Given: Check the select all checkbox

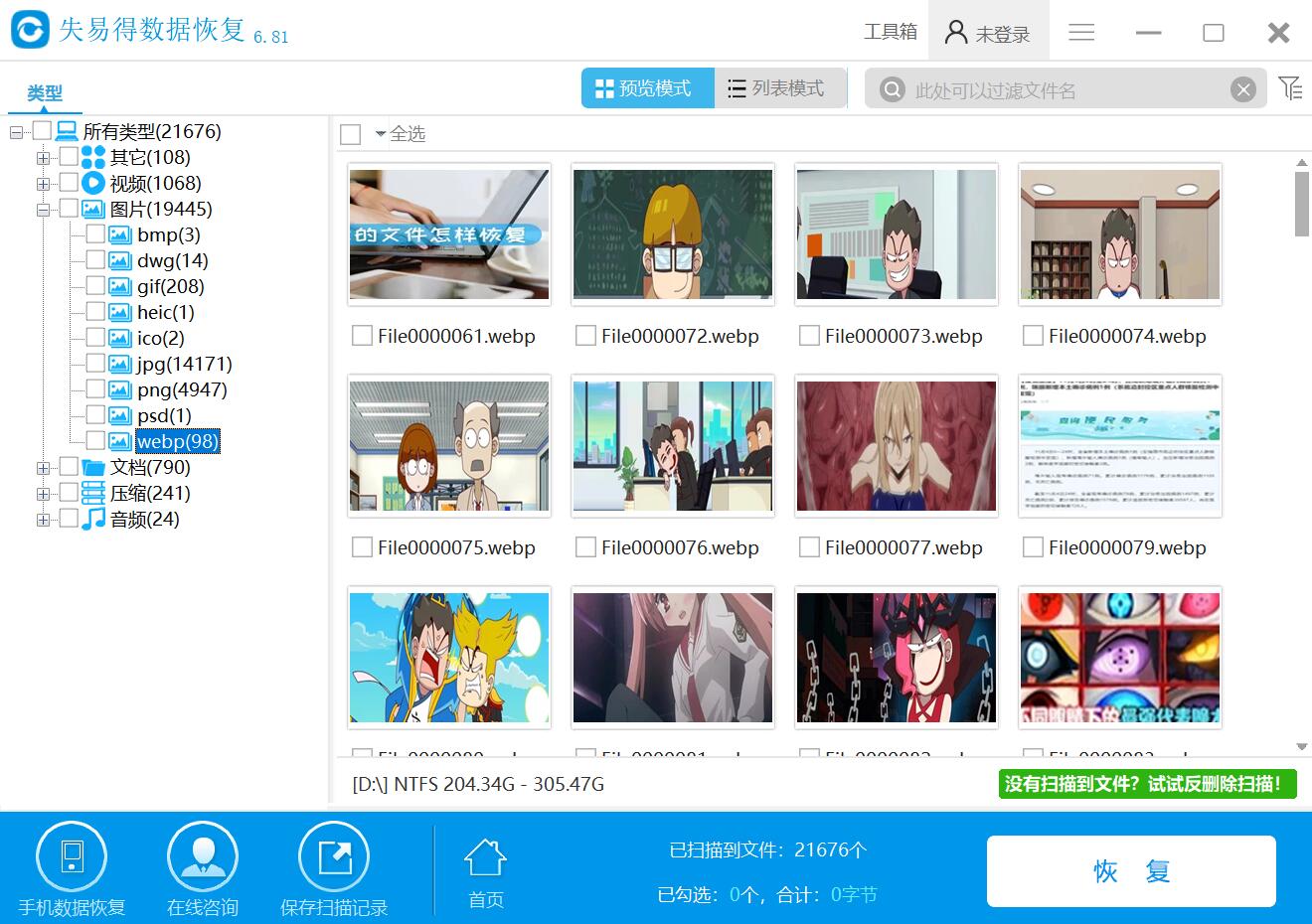Looking at the screenshot, I should (350, 134).
